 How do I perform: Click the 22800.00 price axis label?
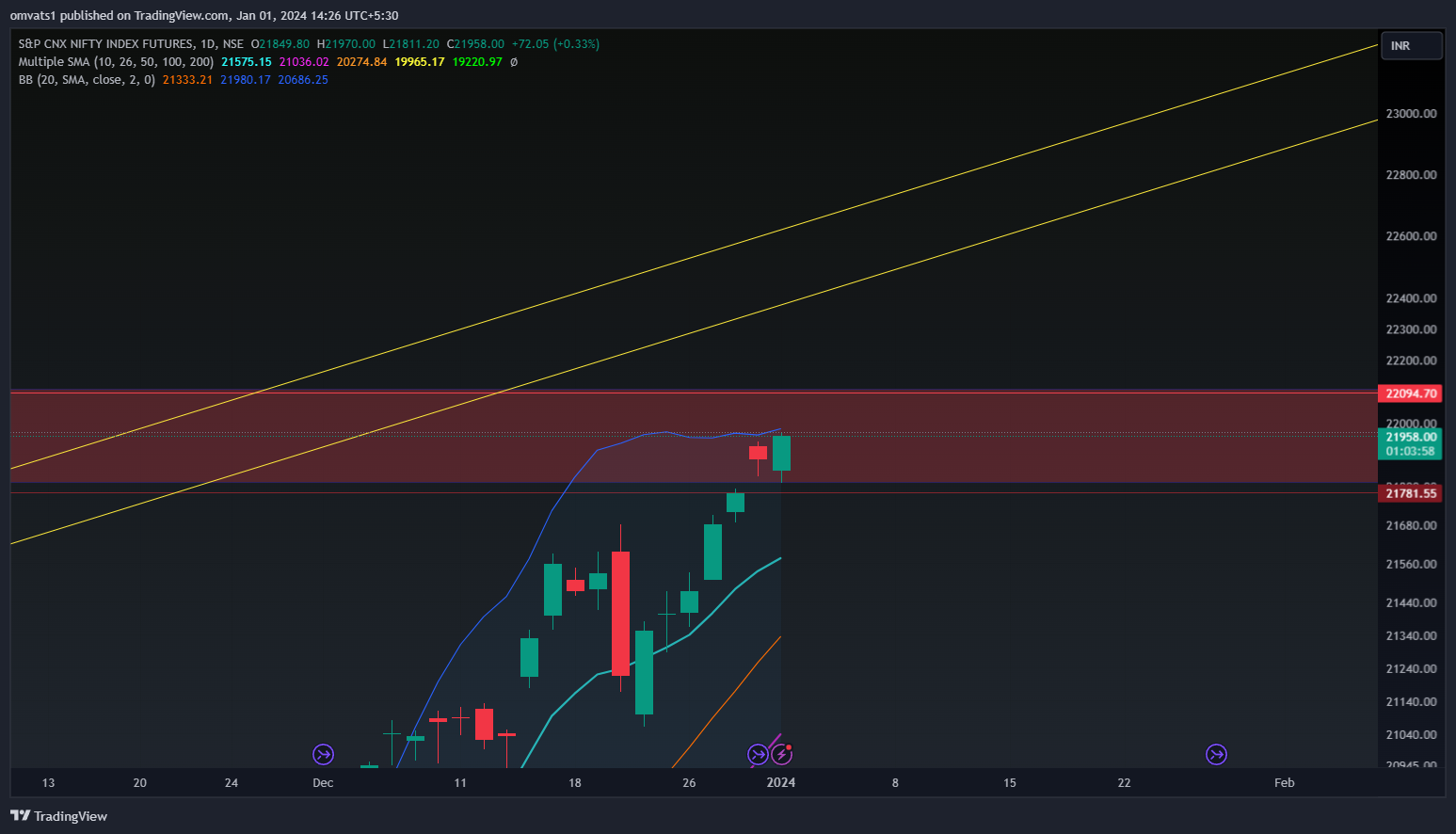[x=1411, y=174]
